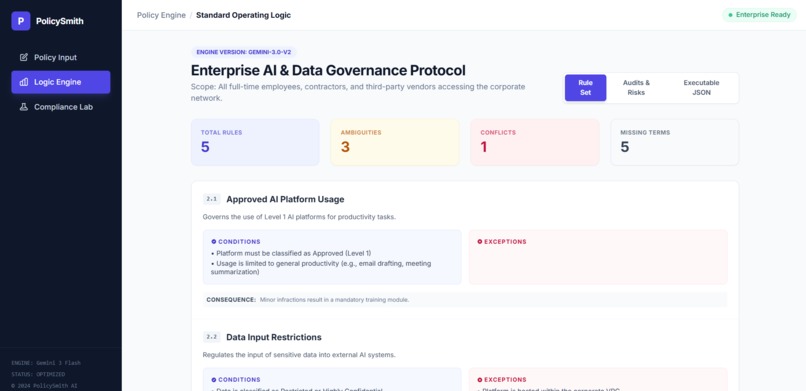Open the Ambiguities stat card
This screenshot has height=391, width=806.
395,142
